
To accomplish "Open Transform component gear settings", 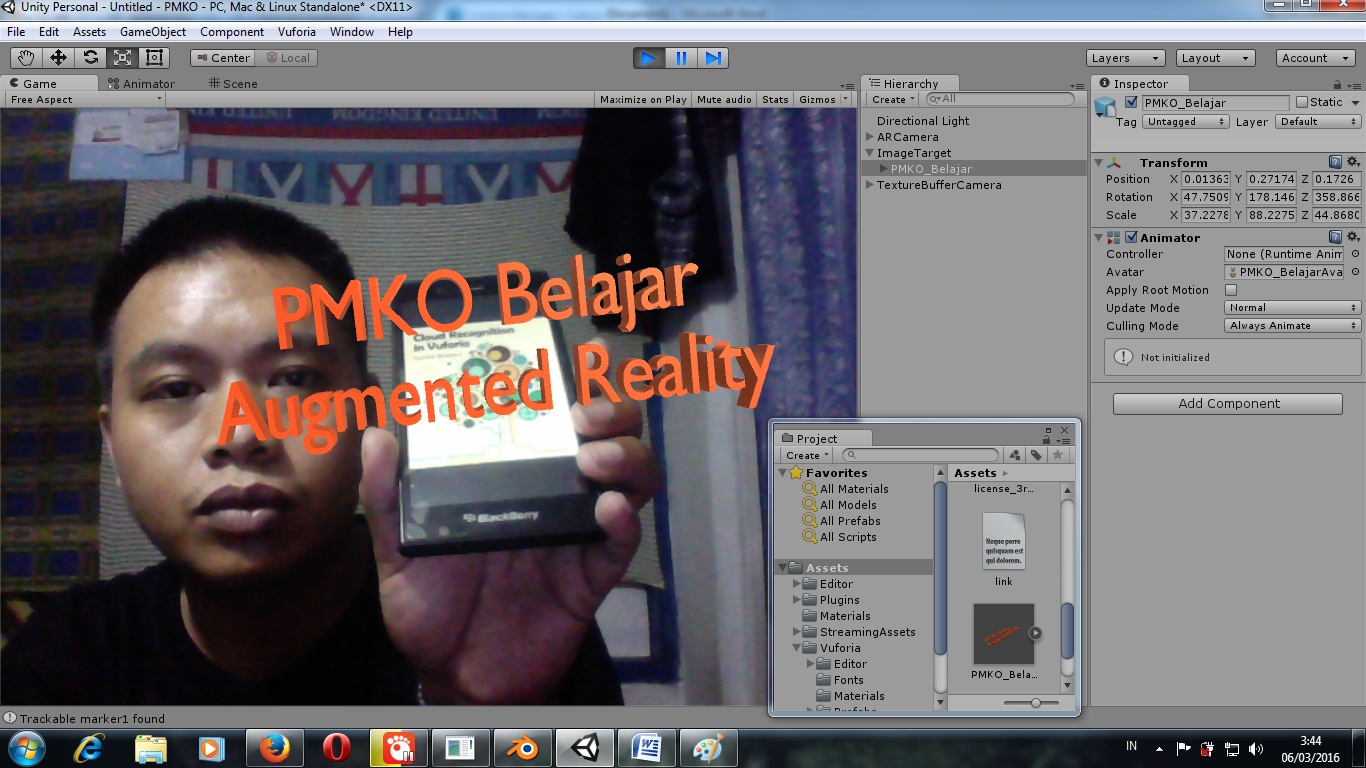I will click(x=1353, y=162).
